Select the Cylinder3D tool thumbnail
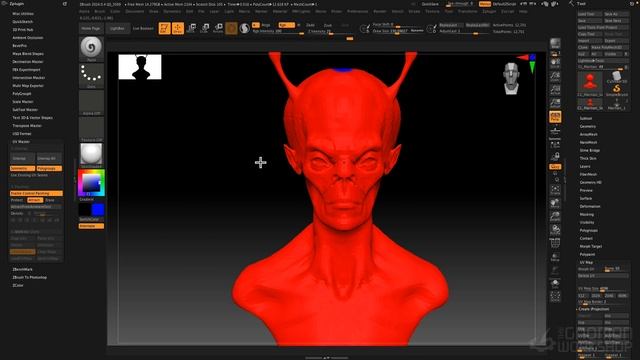This screenshot has width=640, height=360. click(617, 77)
